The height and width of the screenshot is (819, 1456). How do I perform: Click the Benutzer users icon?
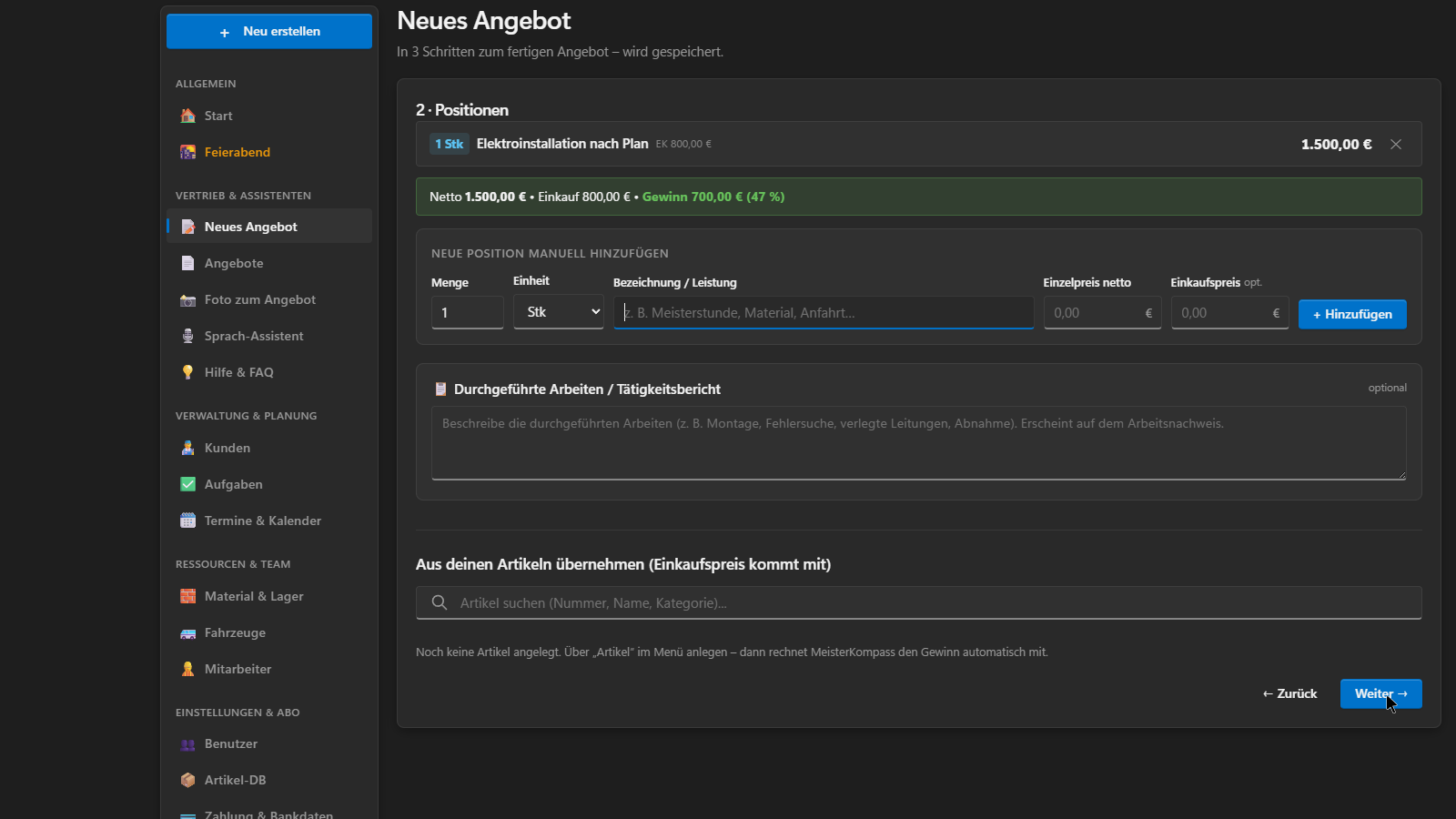coord(187,743)
